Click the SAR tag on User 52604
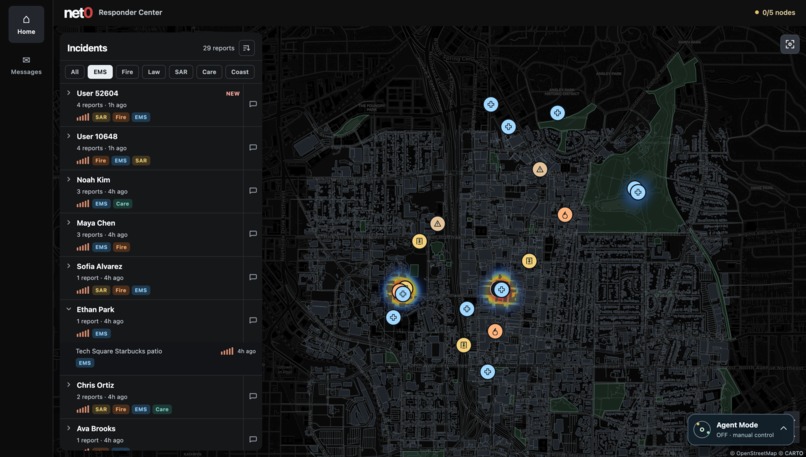This screenshot has height=457, width=806. click(101, 117)
